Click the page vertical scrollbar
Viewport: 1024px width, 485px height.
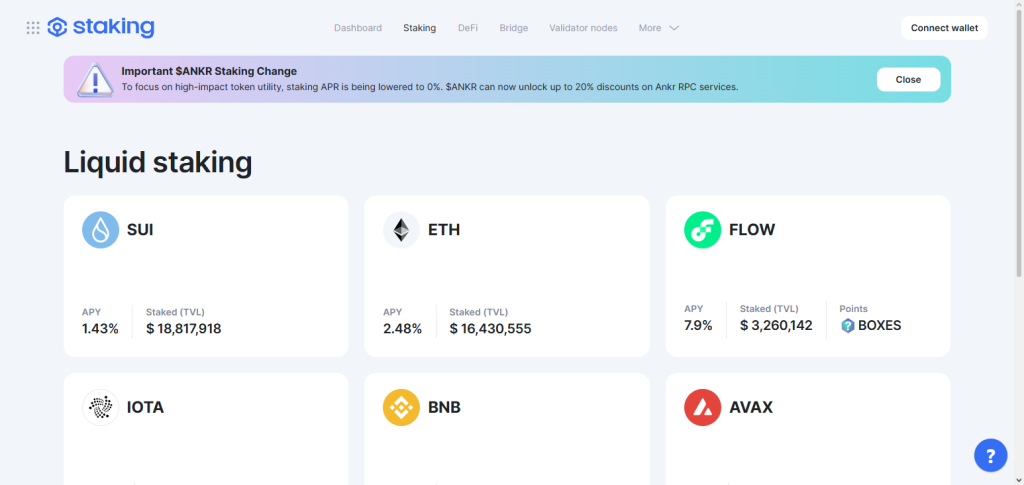click(x=1019, y=140)
